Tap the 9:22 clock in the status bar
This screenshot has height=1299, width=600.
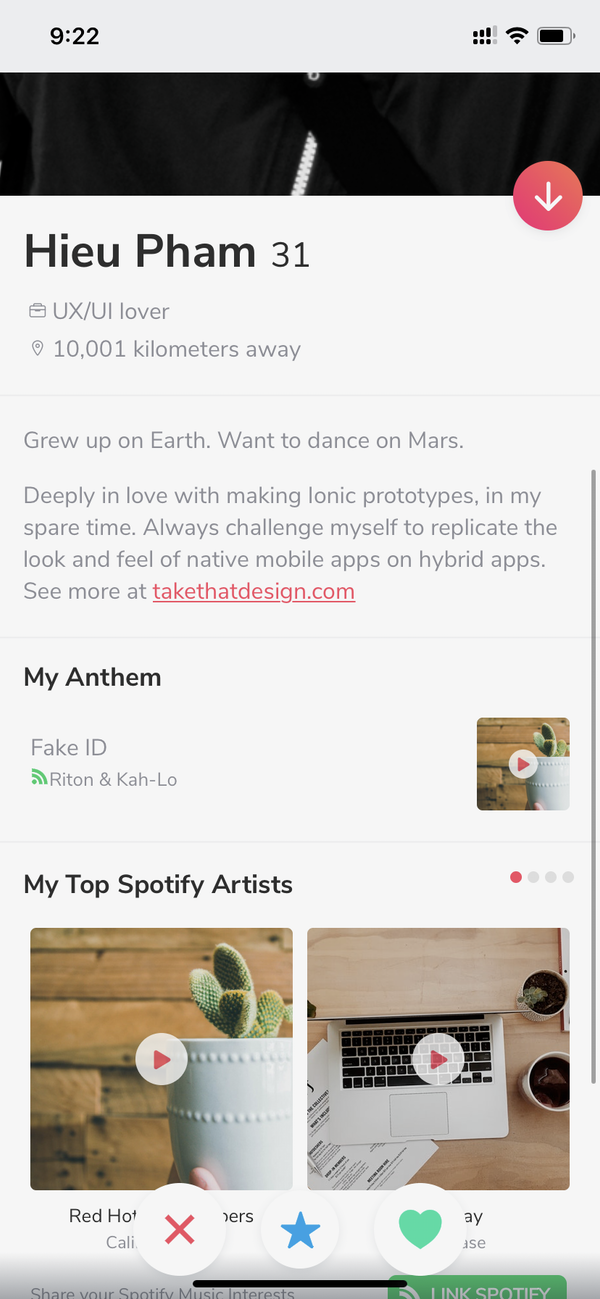(72, 35)
